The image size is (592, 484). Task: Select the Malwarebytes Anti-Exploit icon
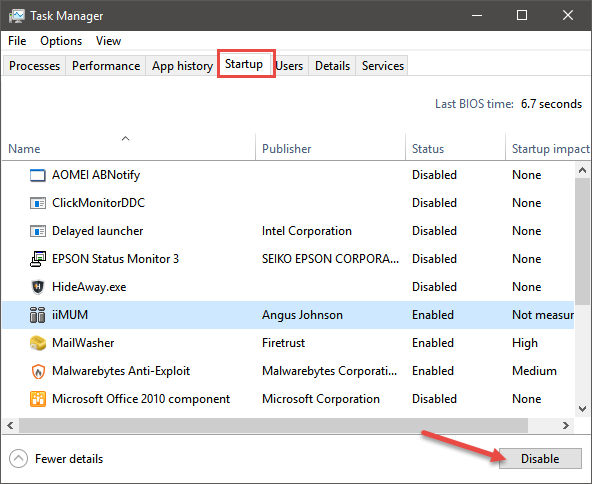(38, 371)
